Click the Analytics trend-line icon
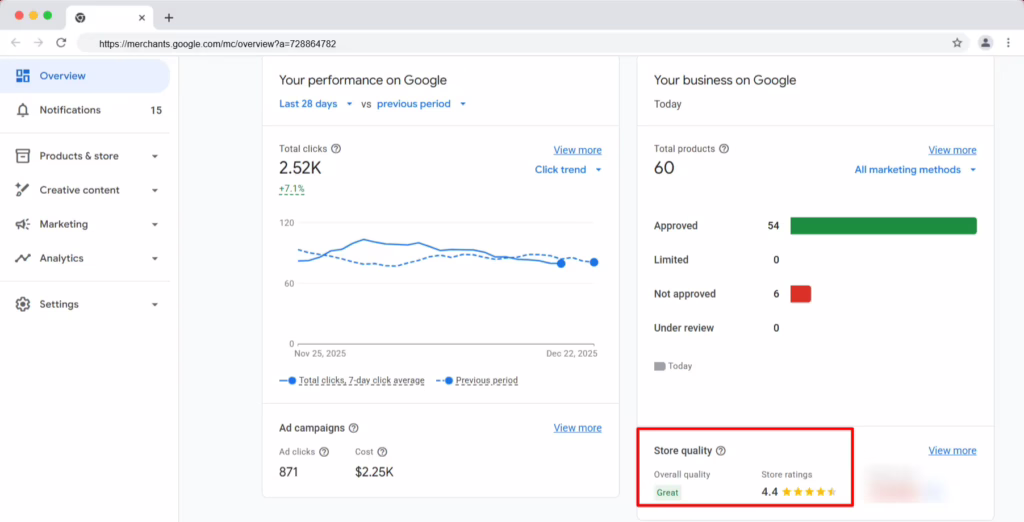The height and width of the screenshot is (522, 1024). tap(23, 258)
